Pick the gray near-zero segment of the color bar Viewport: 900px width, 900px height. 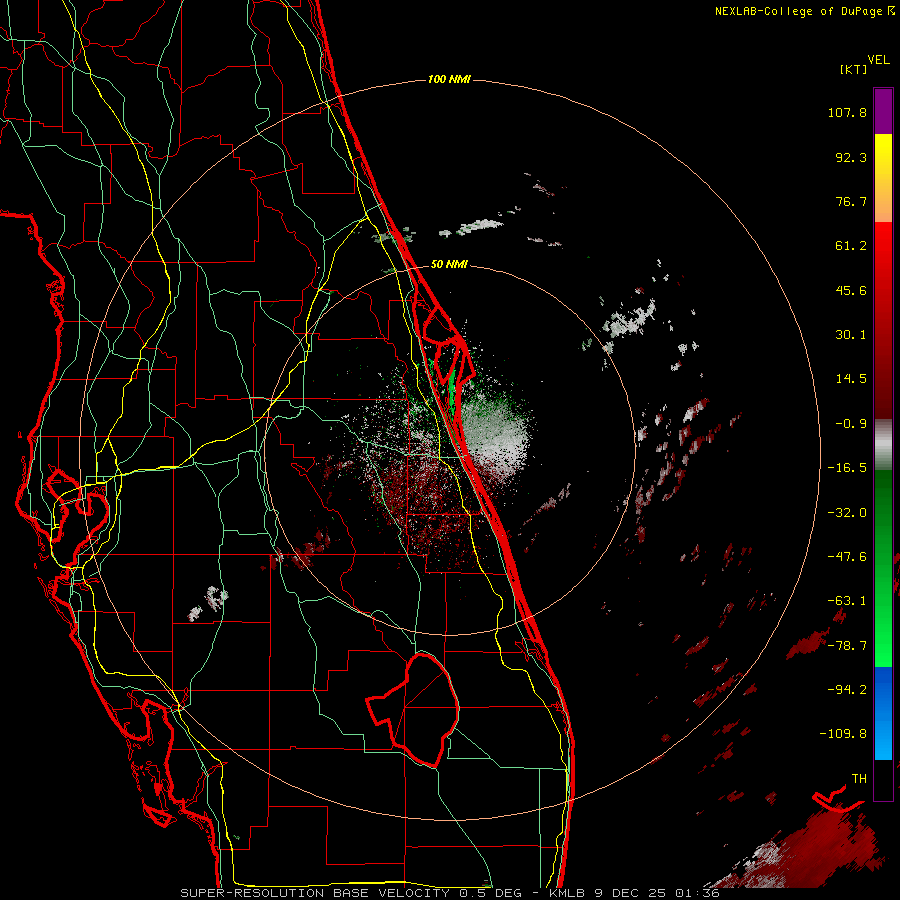[883, 445]
